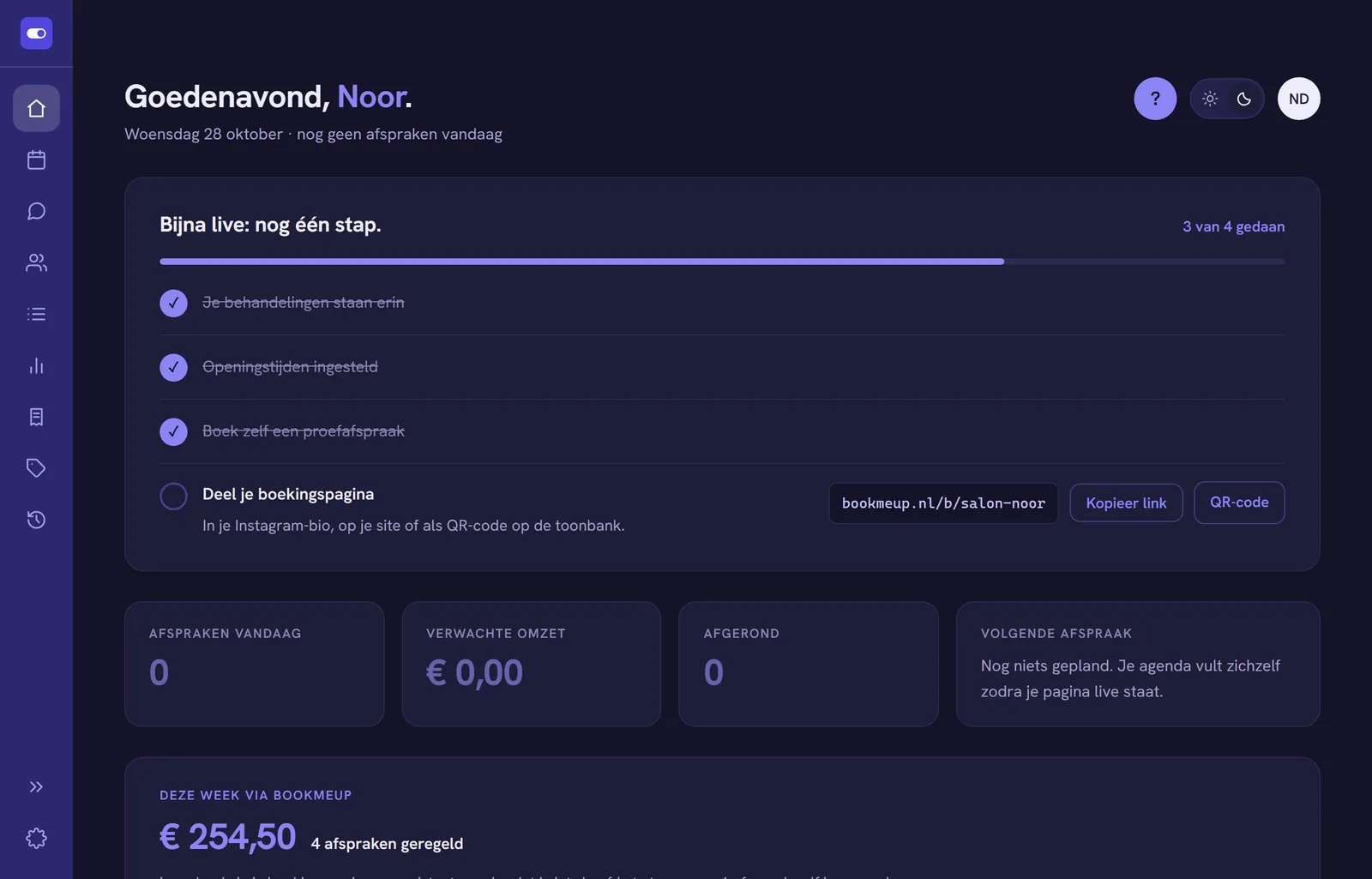
Task: Open the price tag icon in sidebar
Action: [36, 468]
